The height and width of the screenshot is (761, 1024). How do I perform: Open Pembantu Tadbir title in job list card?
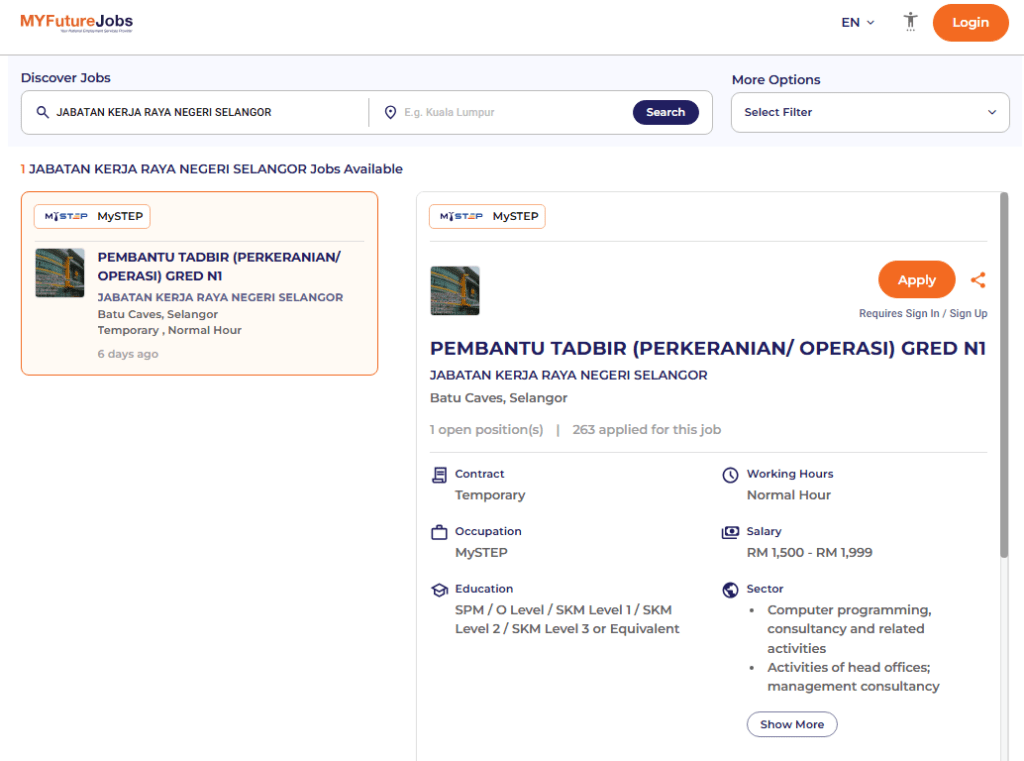pyautogui.click(x=219, y=267)
